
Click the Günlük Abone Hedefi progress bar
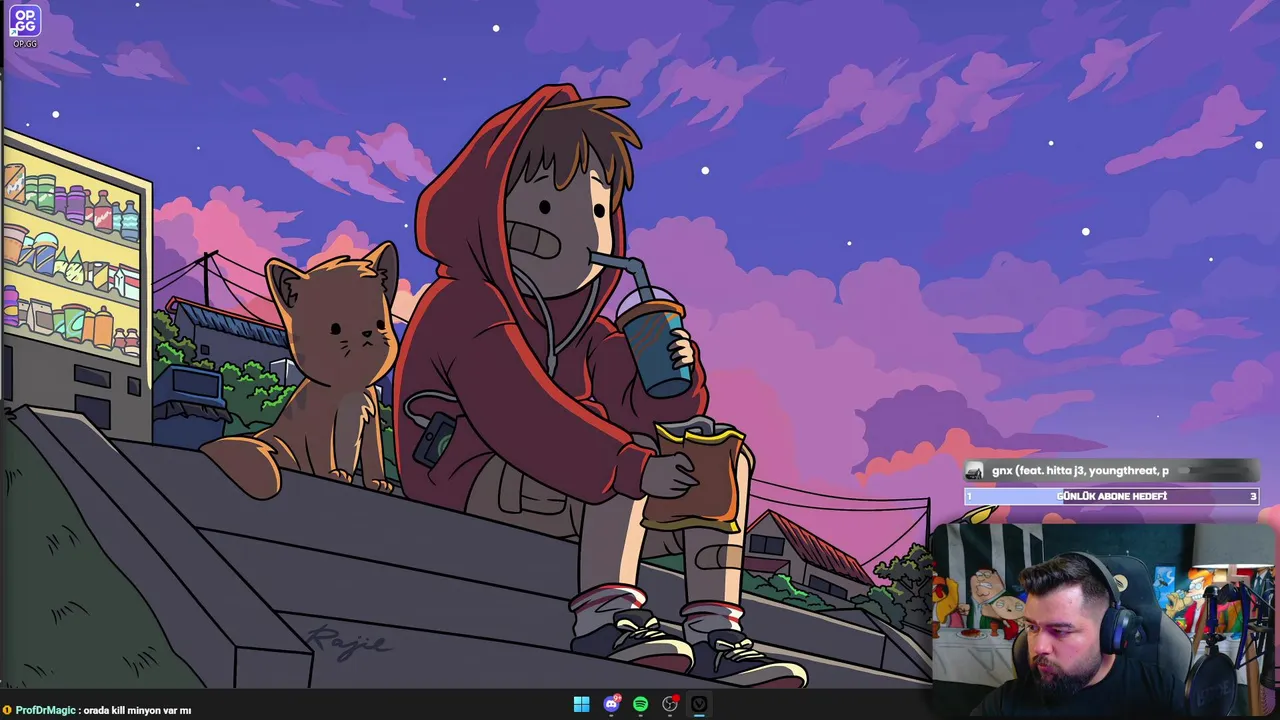[1111, 496]
